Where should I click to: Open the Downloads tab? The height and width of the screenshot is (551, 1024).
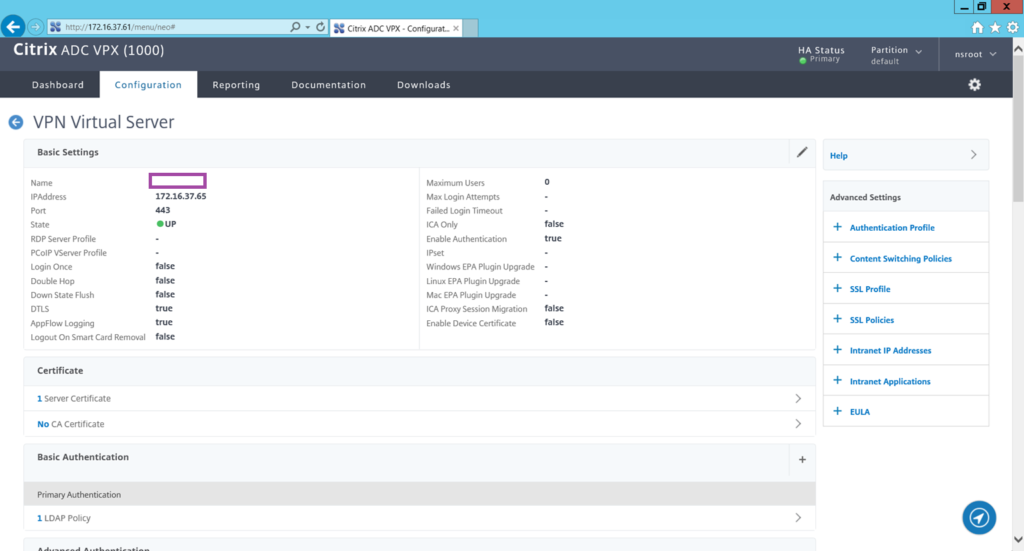424,85
